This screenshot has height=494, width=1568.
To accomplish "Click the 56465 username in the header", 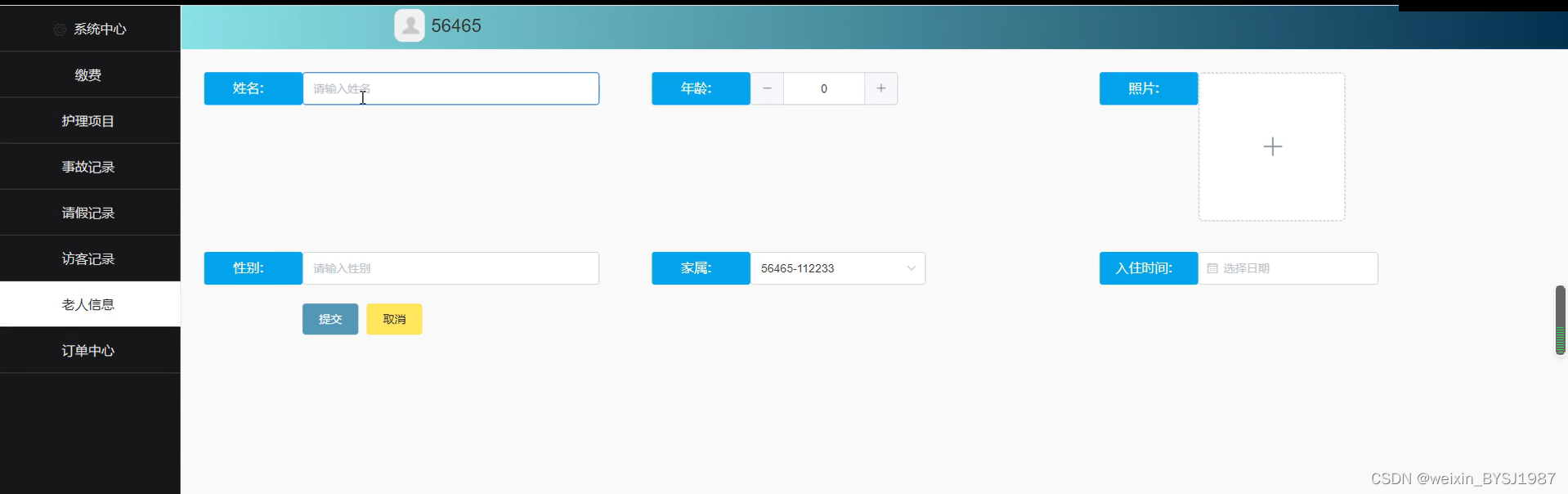I will coord(456,25).
